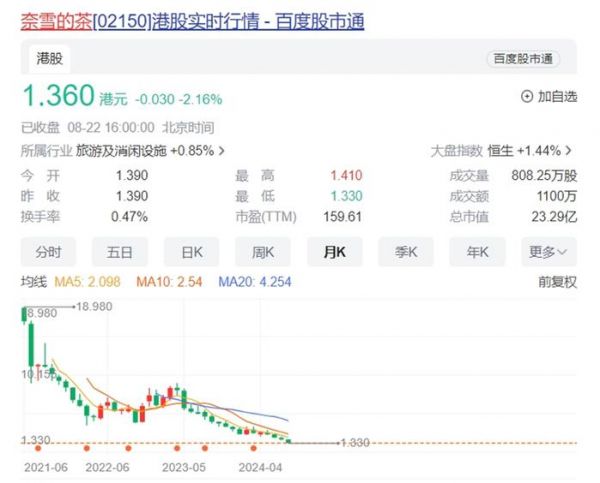Screen dimensions: 600x483
Task: Select the 周K weekly chart tab
Action: pyautogui.click(x=263, y=251)
